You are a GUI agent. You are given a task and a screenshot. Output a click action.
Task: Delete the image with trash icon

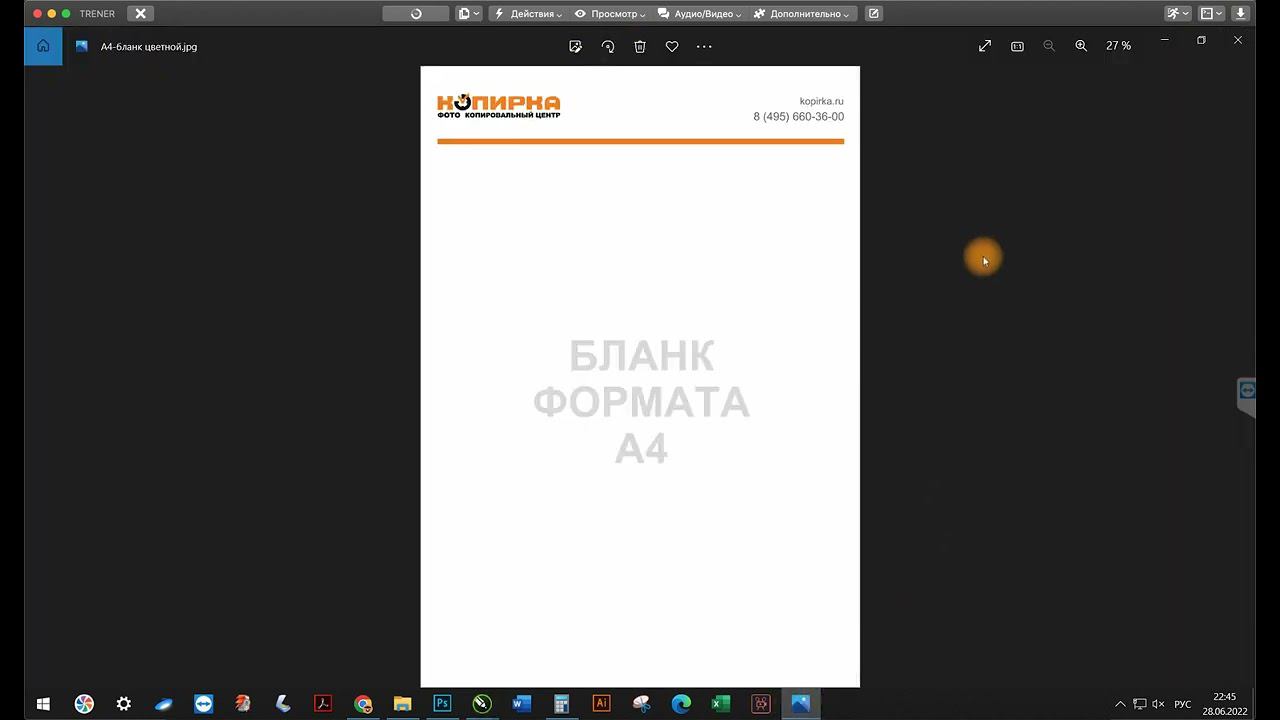(x=640, y=46)
